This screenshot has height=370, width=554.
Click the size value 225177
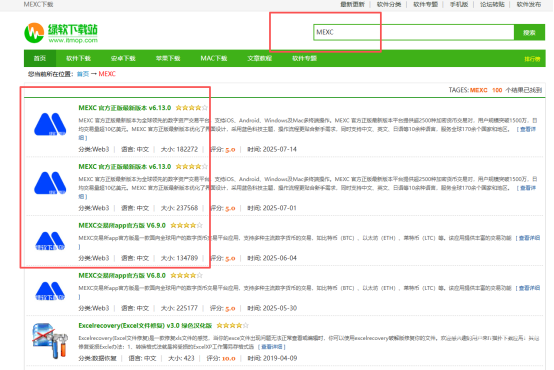tap(187, 308)
